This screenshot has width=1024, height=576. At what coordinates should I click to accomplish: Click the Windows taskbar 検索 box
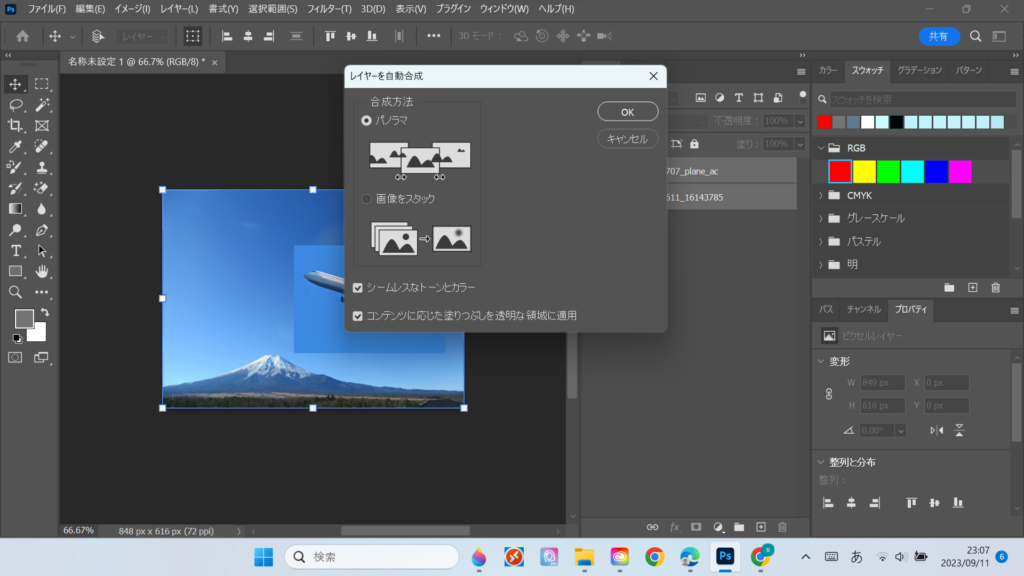click(x=372, y=556)
